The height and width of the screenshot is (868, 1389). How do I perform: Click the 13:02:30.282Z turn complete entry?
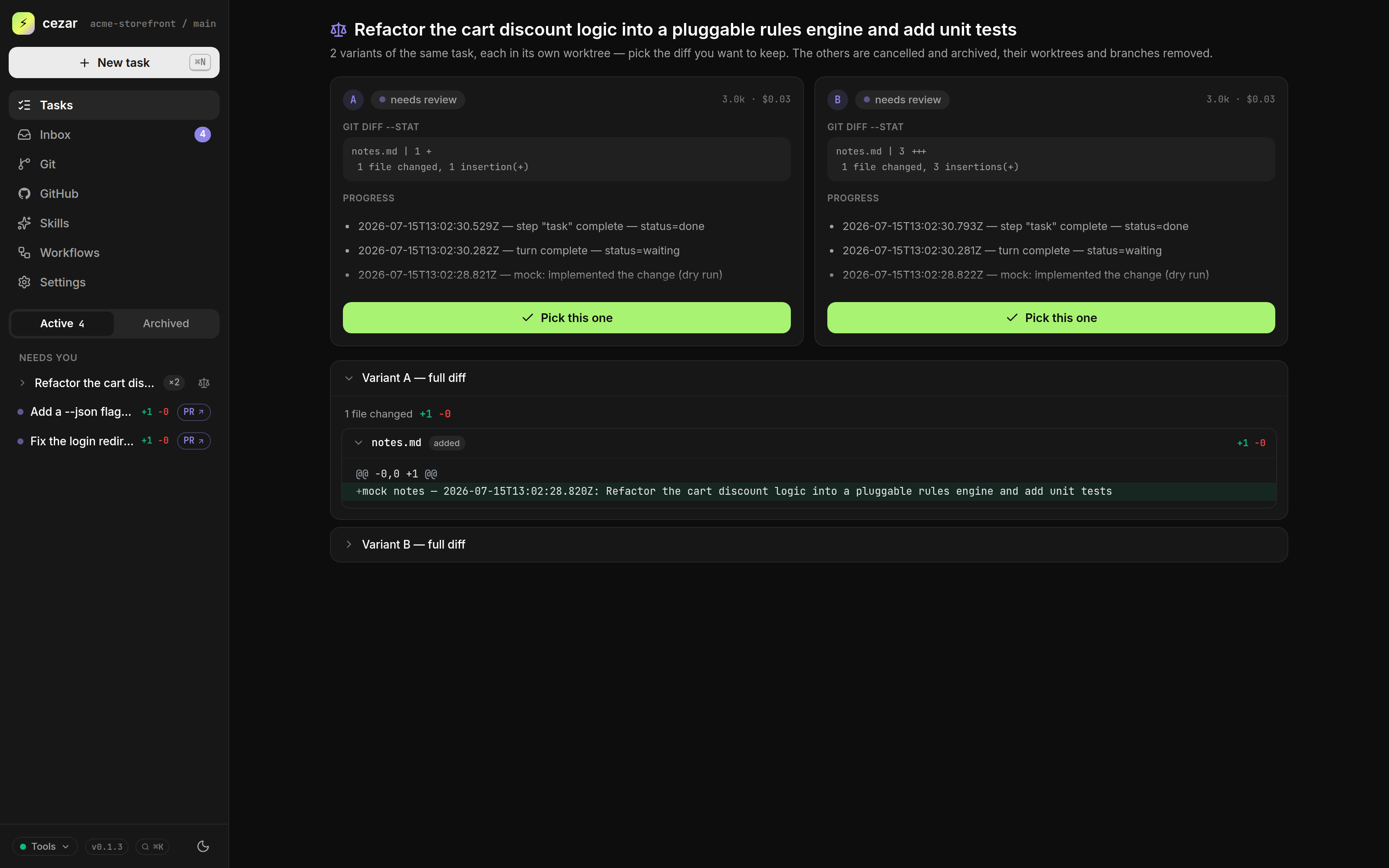click(x=519, y=250)
